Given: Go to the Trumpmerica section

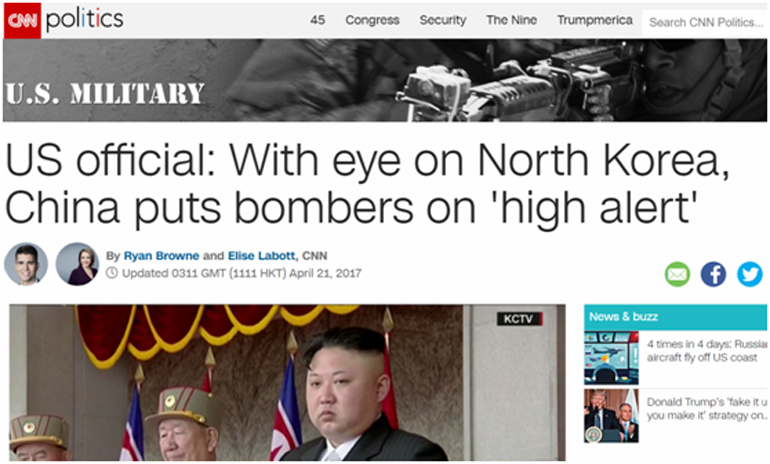Looking at the screenshot, I should coord(594,20).
